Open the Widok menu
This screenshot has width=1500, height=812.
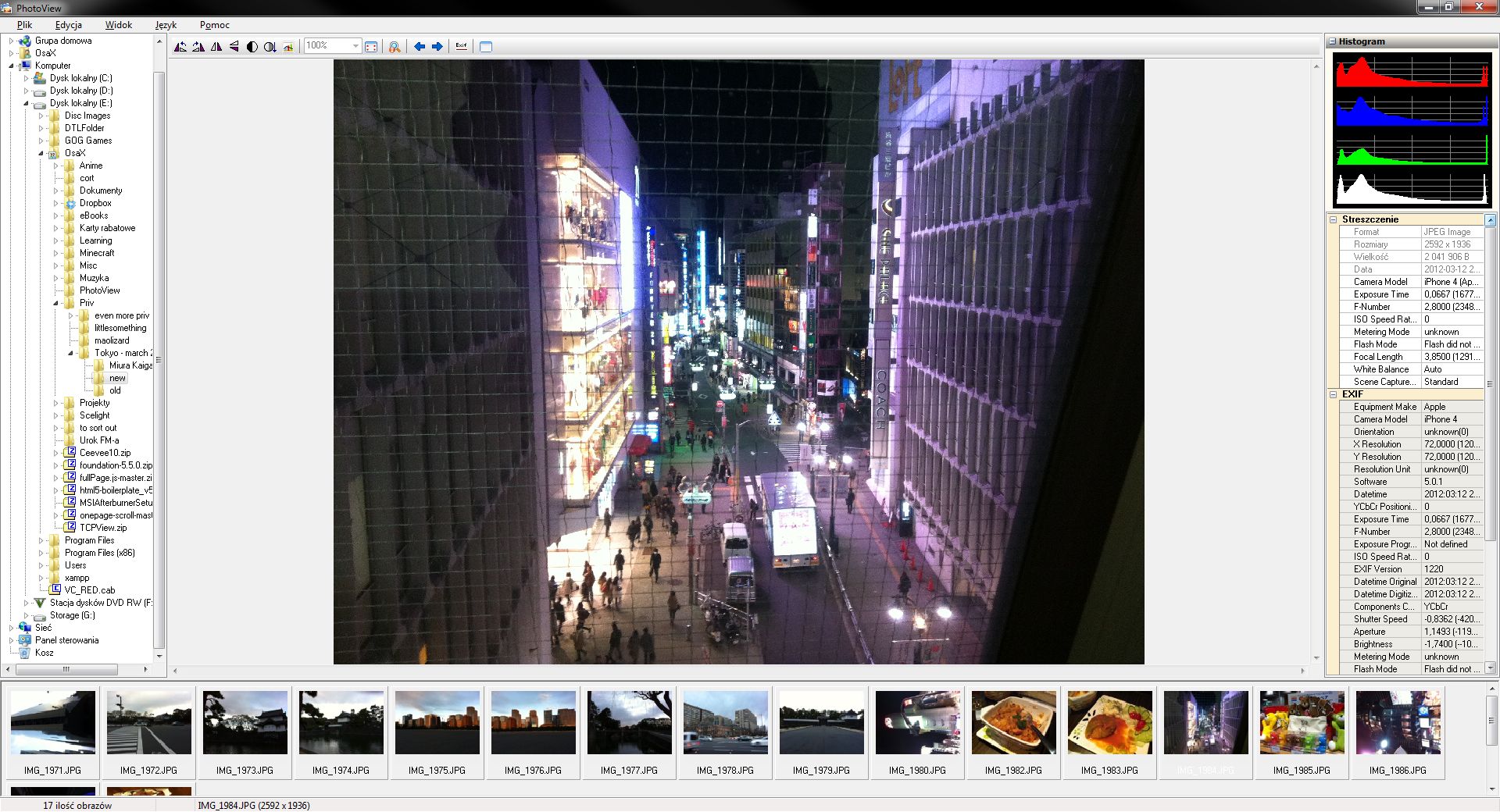point(118,24)
